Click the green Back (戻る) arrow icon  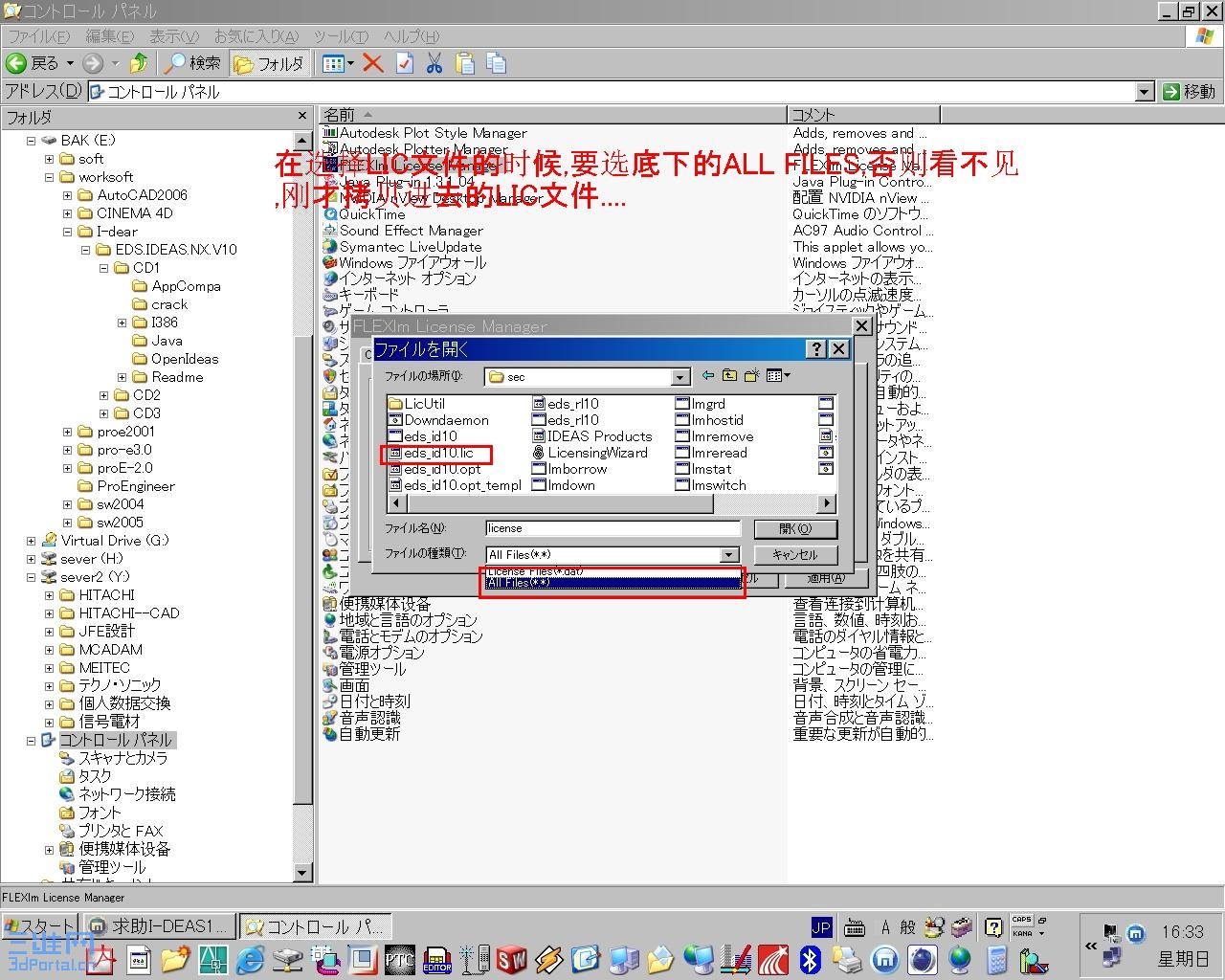coord(16,64)
